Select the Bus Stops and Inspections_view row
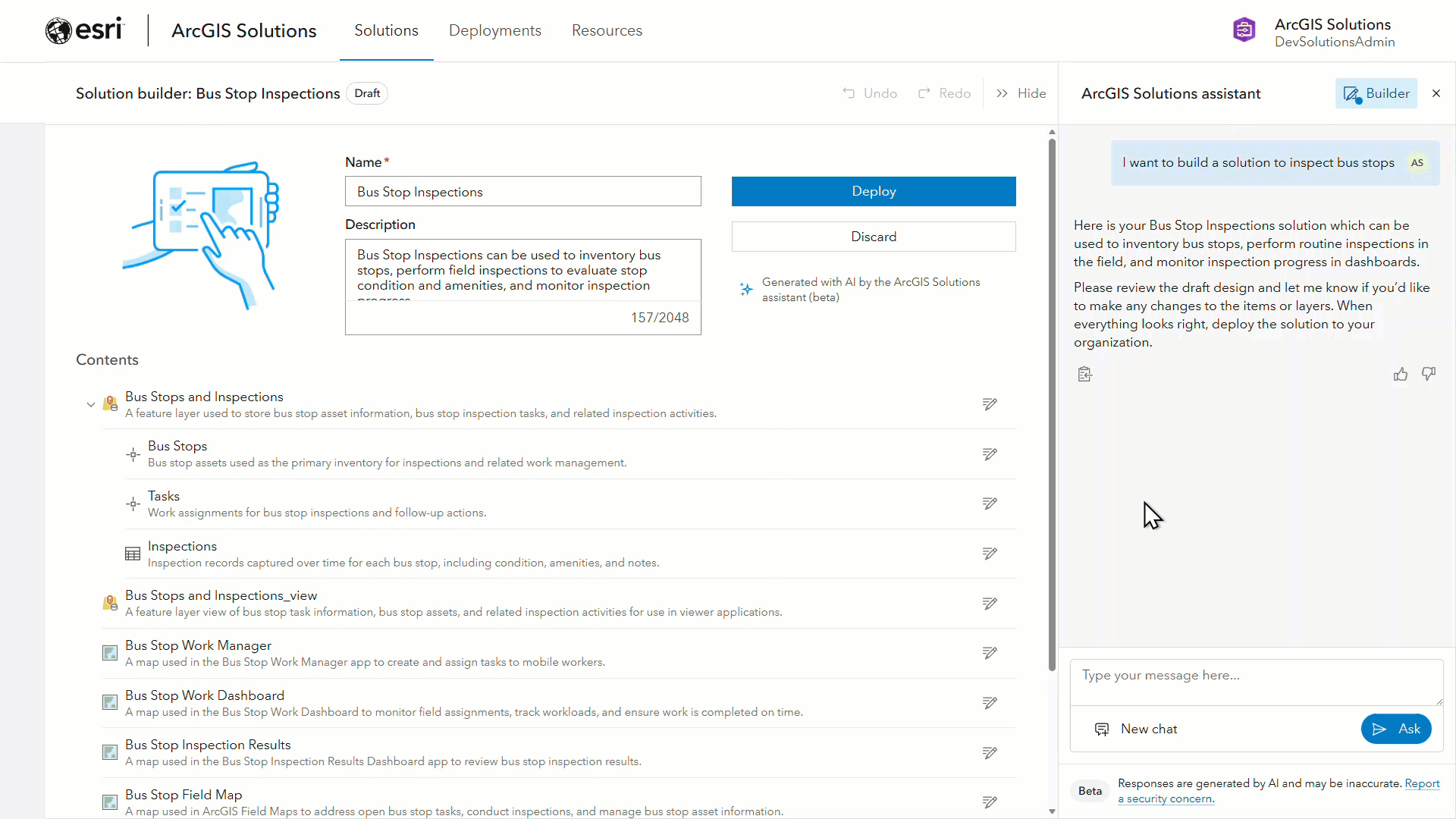 pyautogui.click(x=559, y=604)
